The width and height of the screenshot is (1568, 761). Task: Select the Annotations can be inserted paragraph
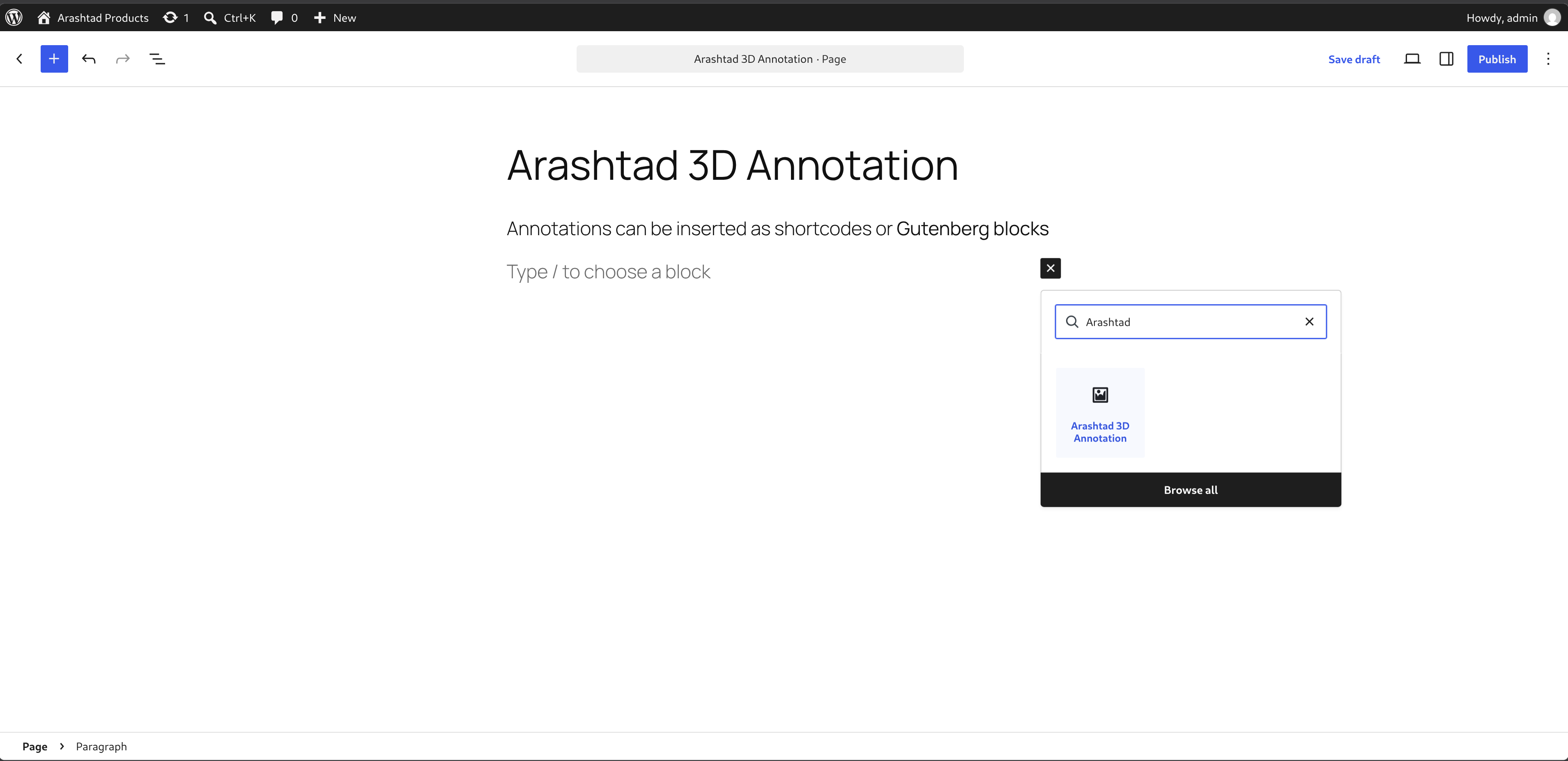777,229
